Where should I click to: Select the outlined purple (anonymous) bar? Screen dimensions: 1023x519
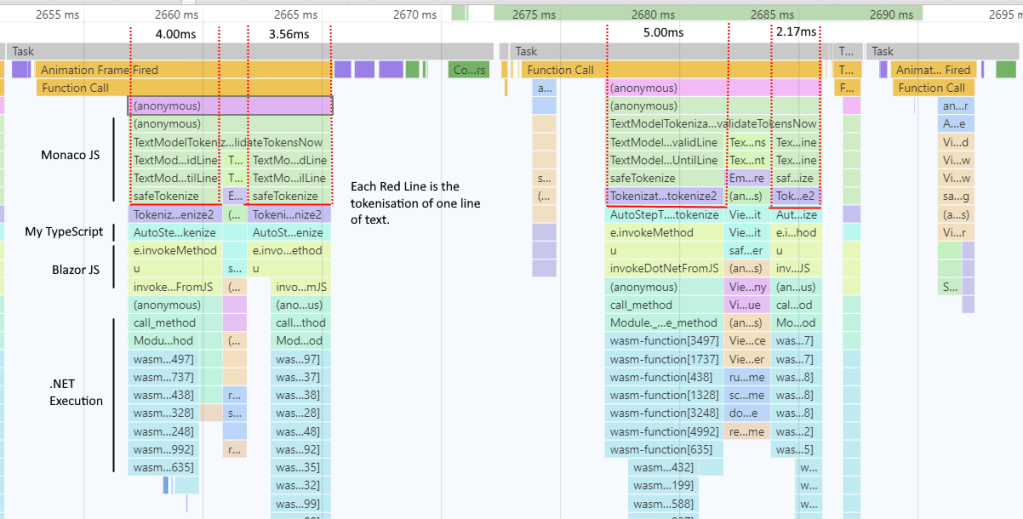(230, 106)
